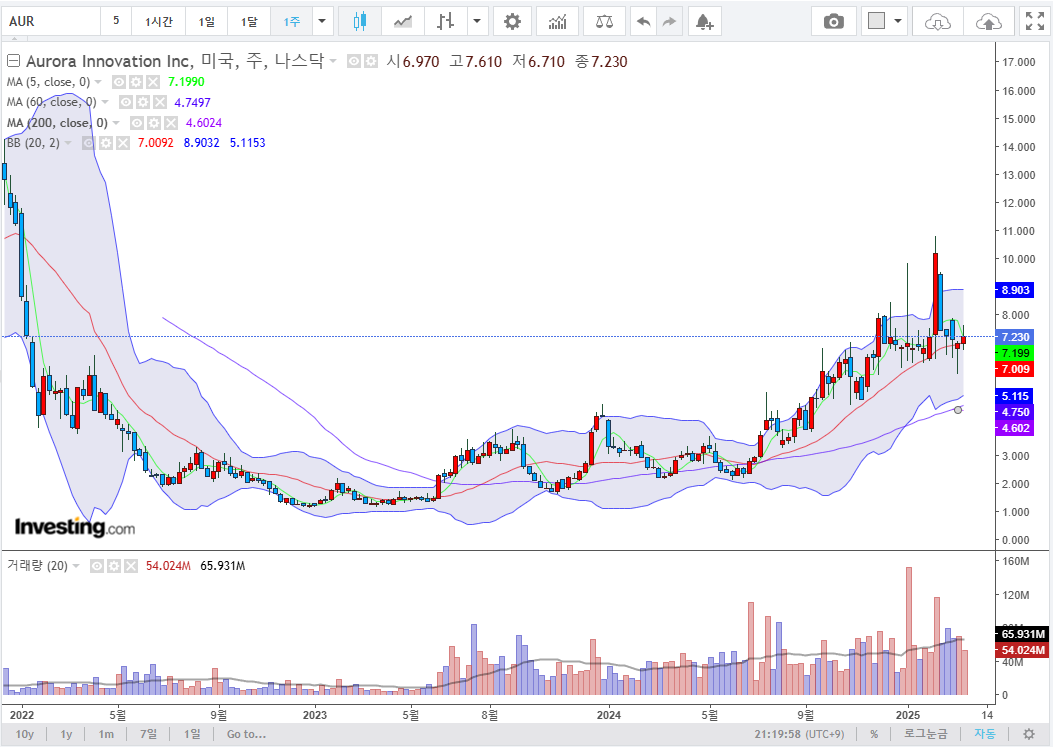Expand the chart style dropdown arrow
The image size is (1053, 747).
[477, 21]
